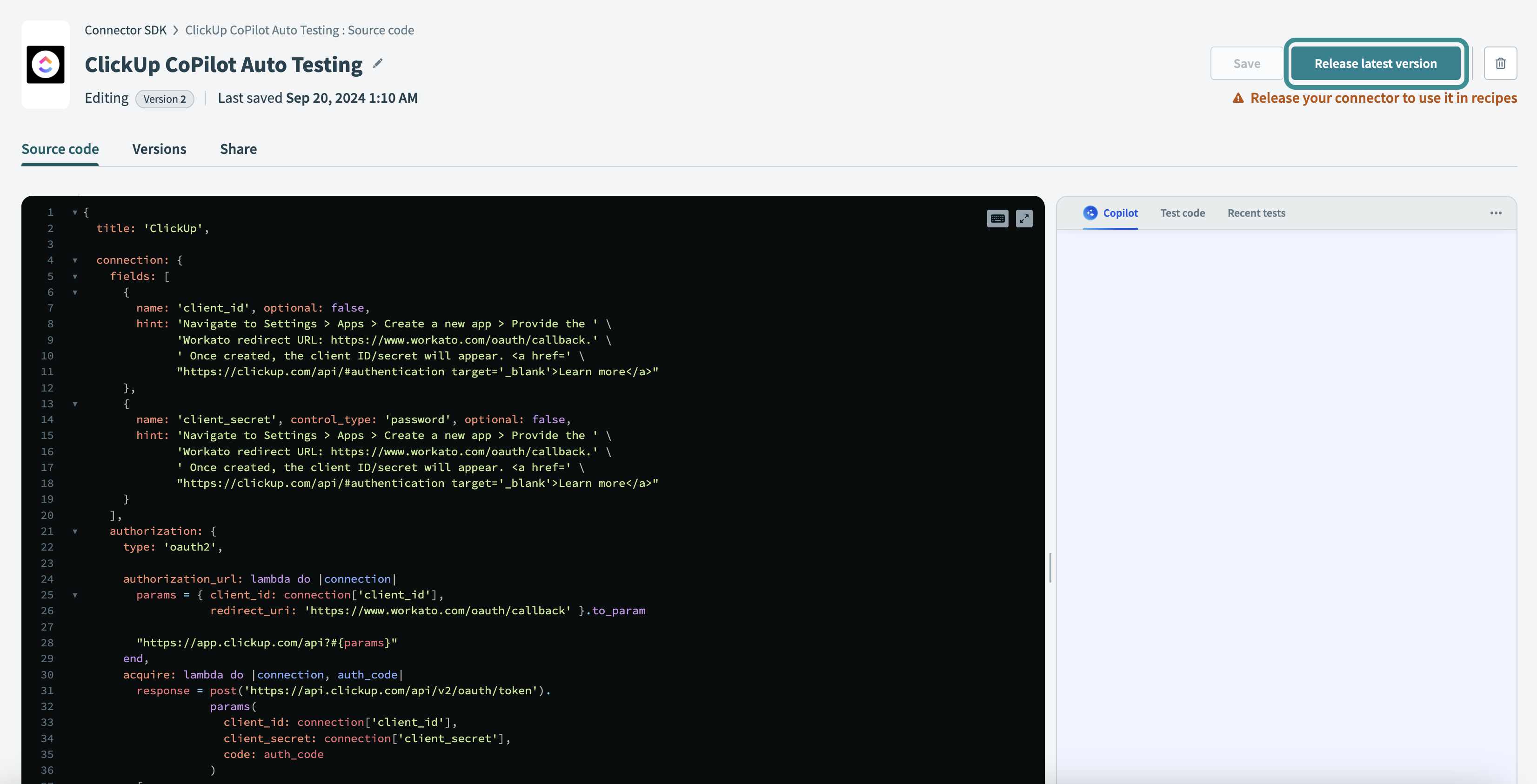Collapse the code block at line 1
The width and height of the screenshot is (1537, 784).
click(75, 212)
